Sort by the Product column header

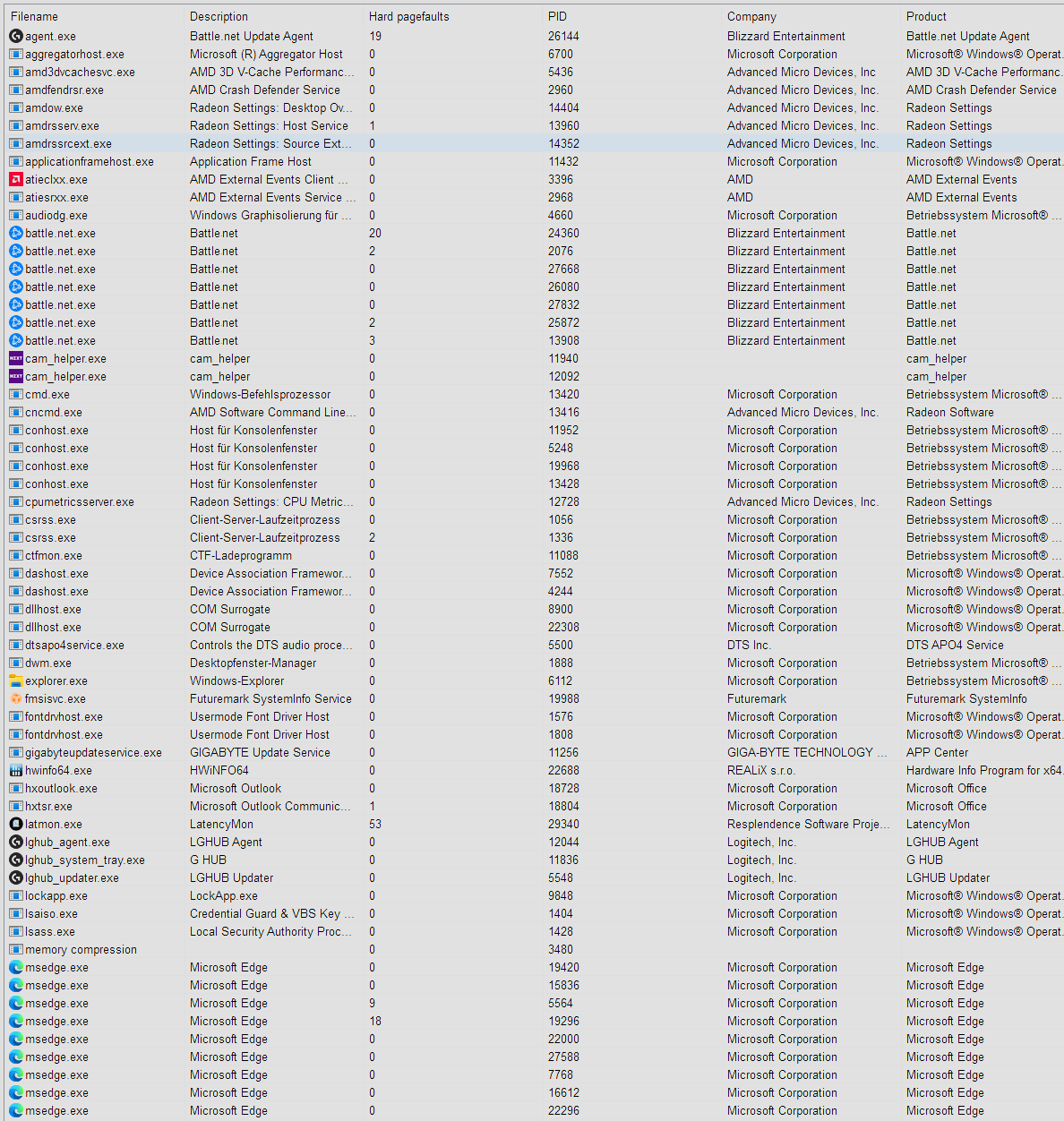click(x=926, y=17)
